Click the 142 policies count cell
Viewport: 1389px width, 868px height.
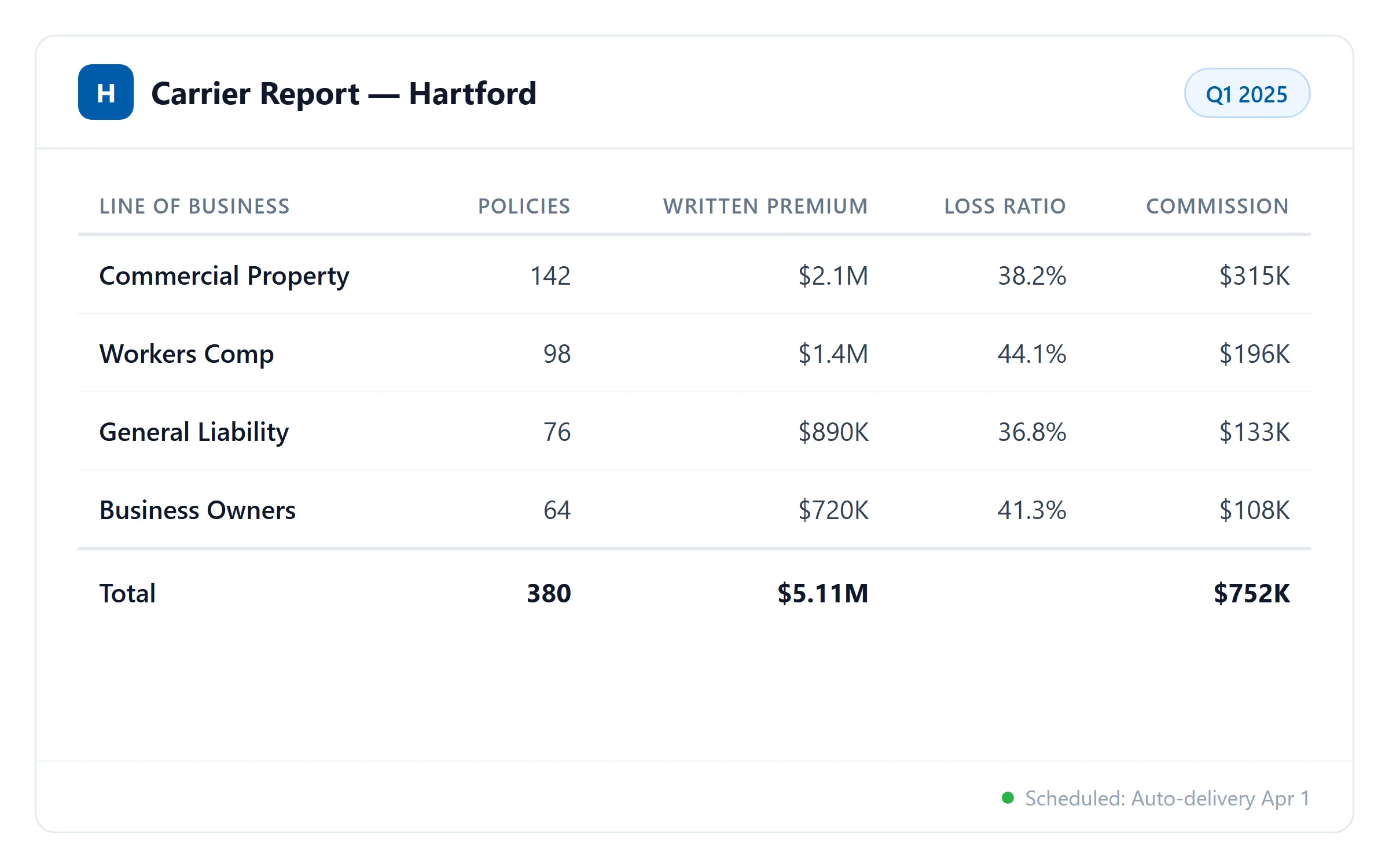pos(549,276)
